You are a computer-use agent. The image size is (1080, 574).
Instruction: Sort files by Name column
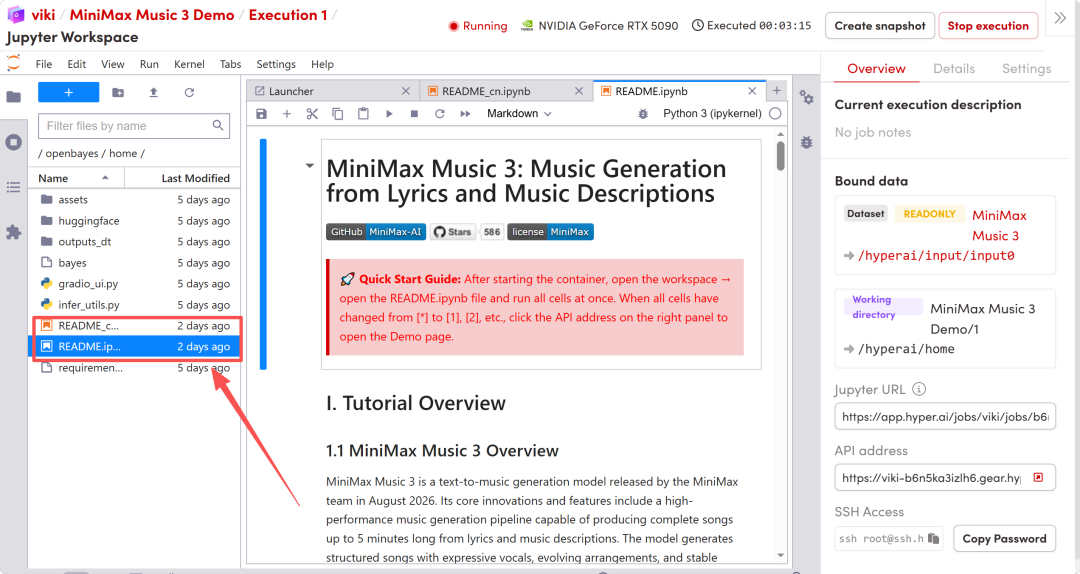pos(76,178)
